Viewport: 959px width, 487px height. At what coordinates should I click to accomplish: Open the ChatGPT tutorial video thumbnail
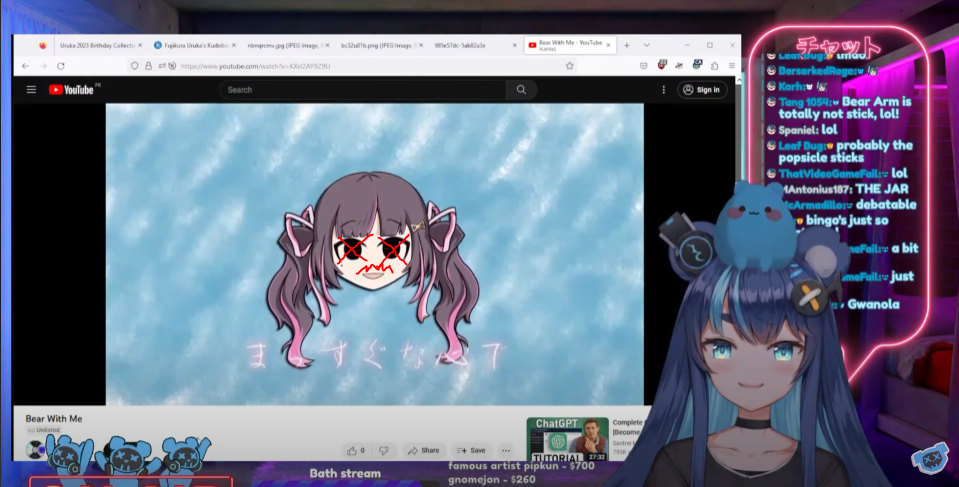(x=568, y=439)
